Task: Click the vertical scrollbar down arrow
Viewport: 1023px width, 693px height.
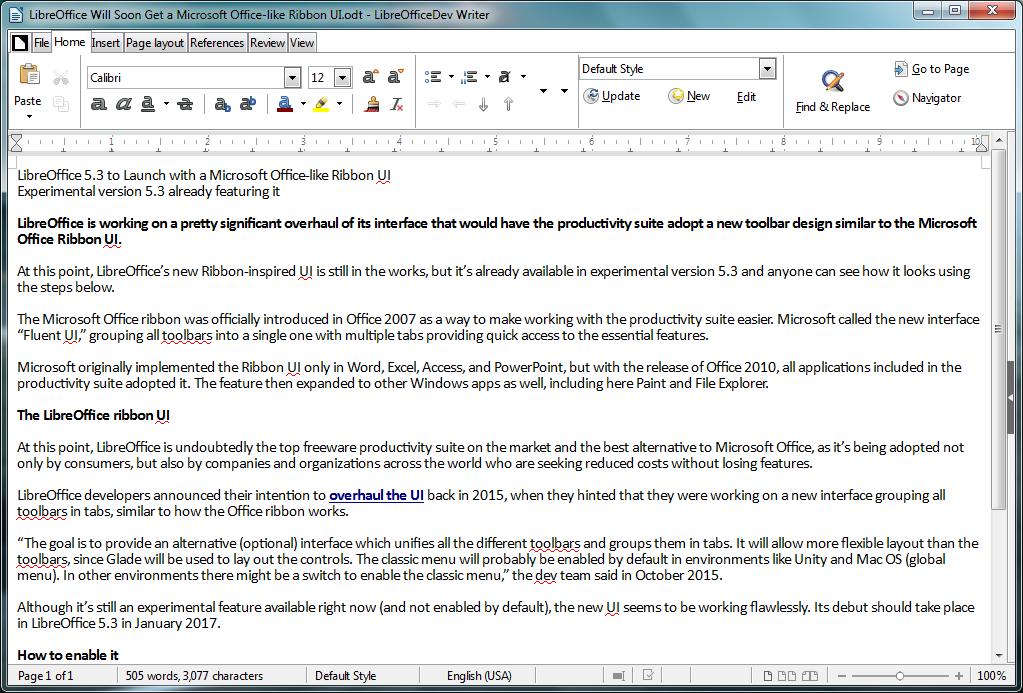Action: pyautogui.click(x=999, y=656)
